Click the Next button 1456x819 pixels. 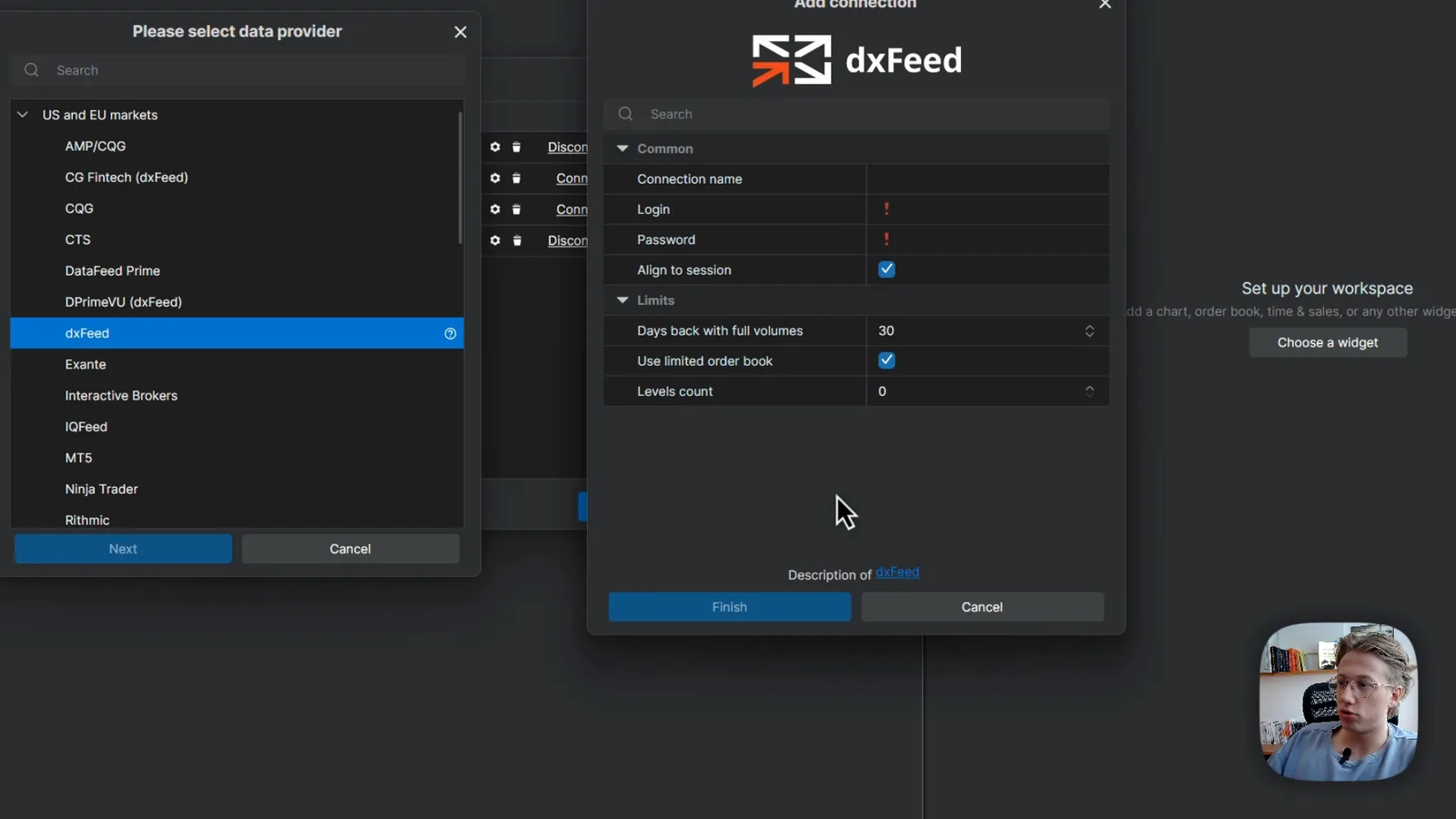123,549
